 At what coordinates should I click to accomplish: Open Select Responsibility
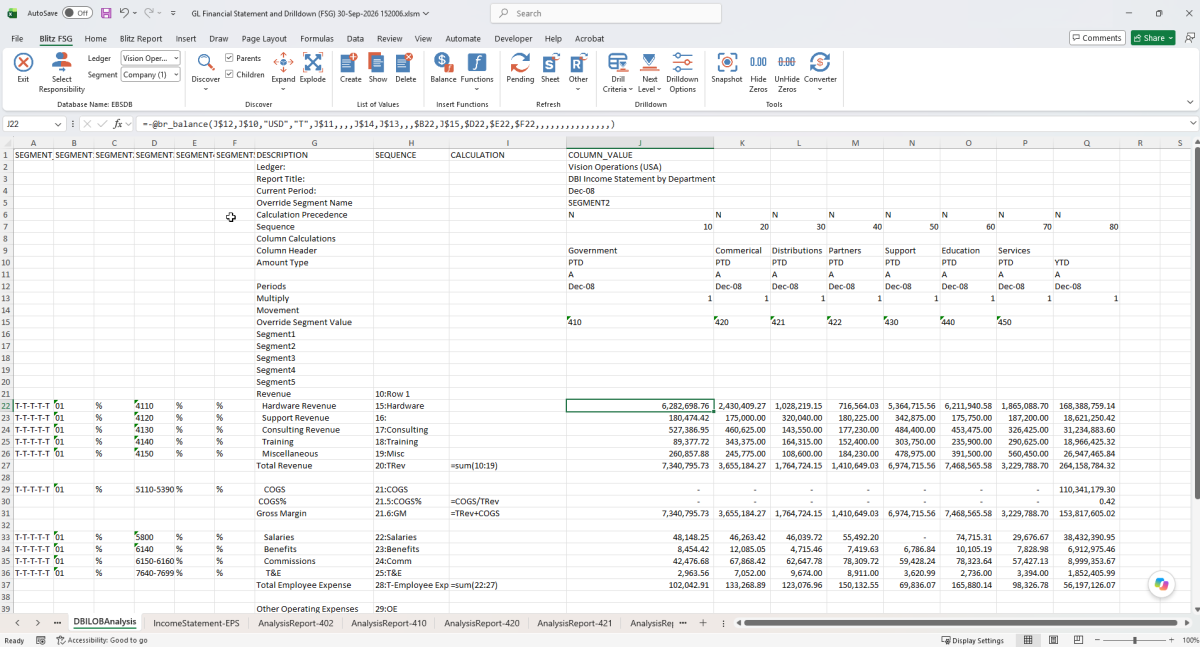[x=62, y=71]
